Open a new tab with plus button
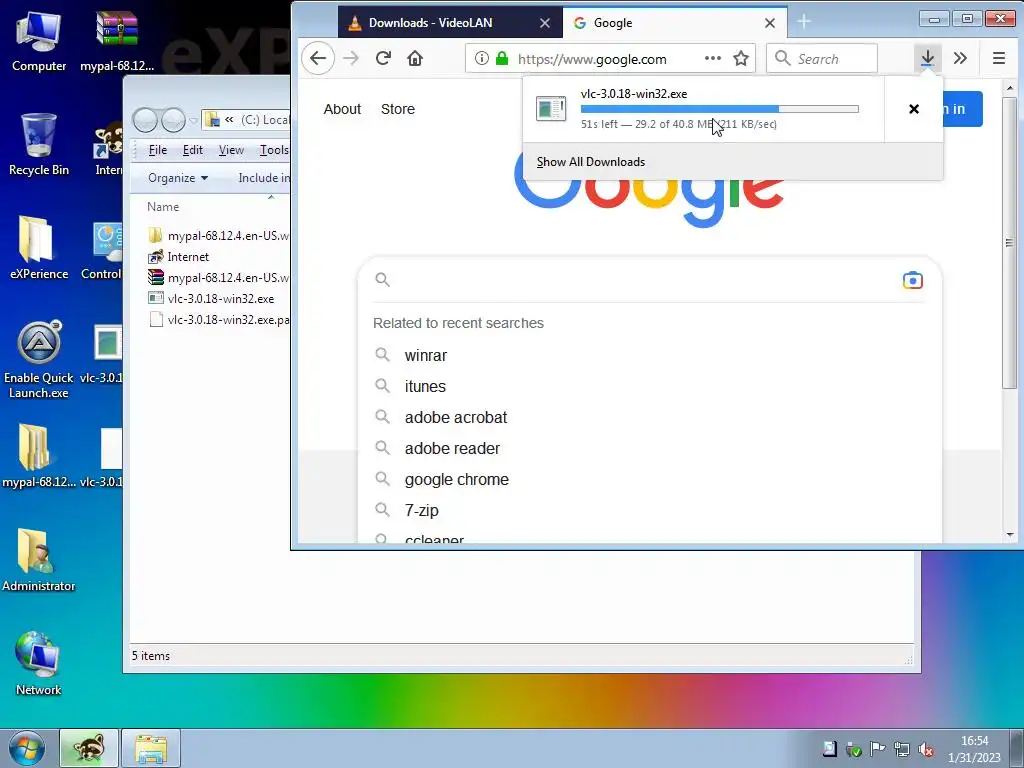Screen dimensions: 1024x768 pyautogui.click(x=804, y=22)
